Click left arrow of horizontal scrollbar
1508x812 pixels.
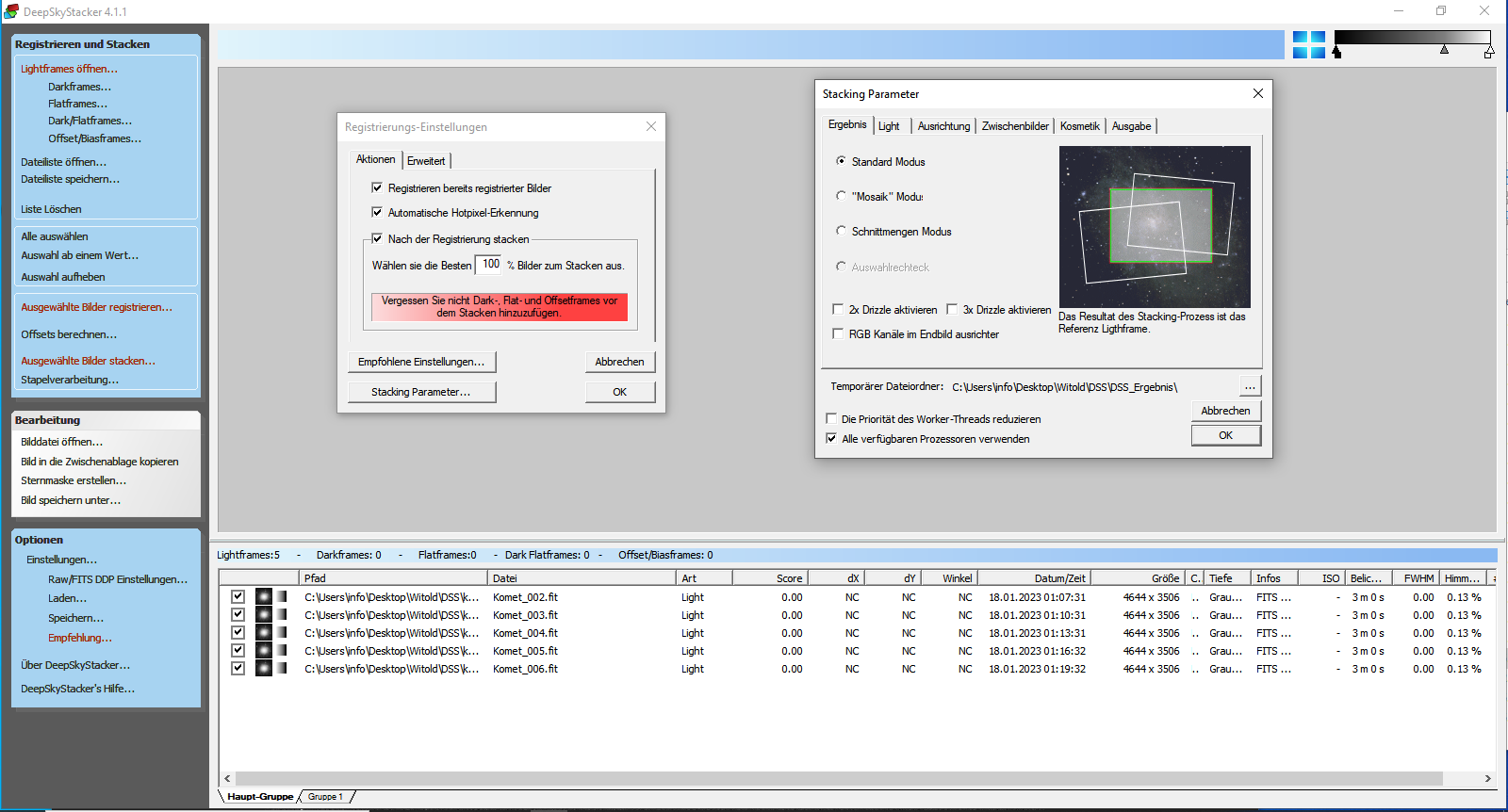227,778
